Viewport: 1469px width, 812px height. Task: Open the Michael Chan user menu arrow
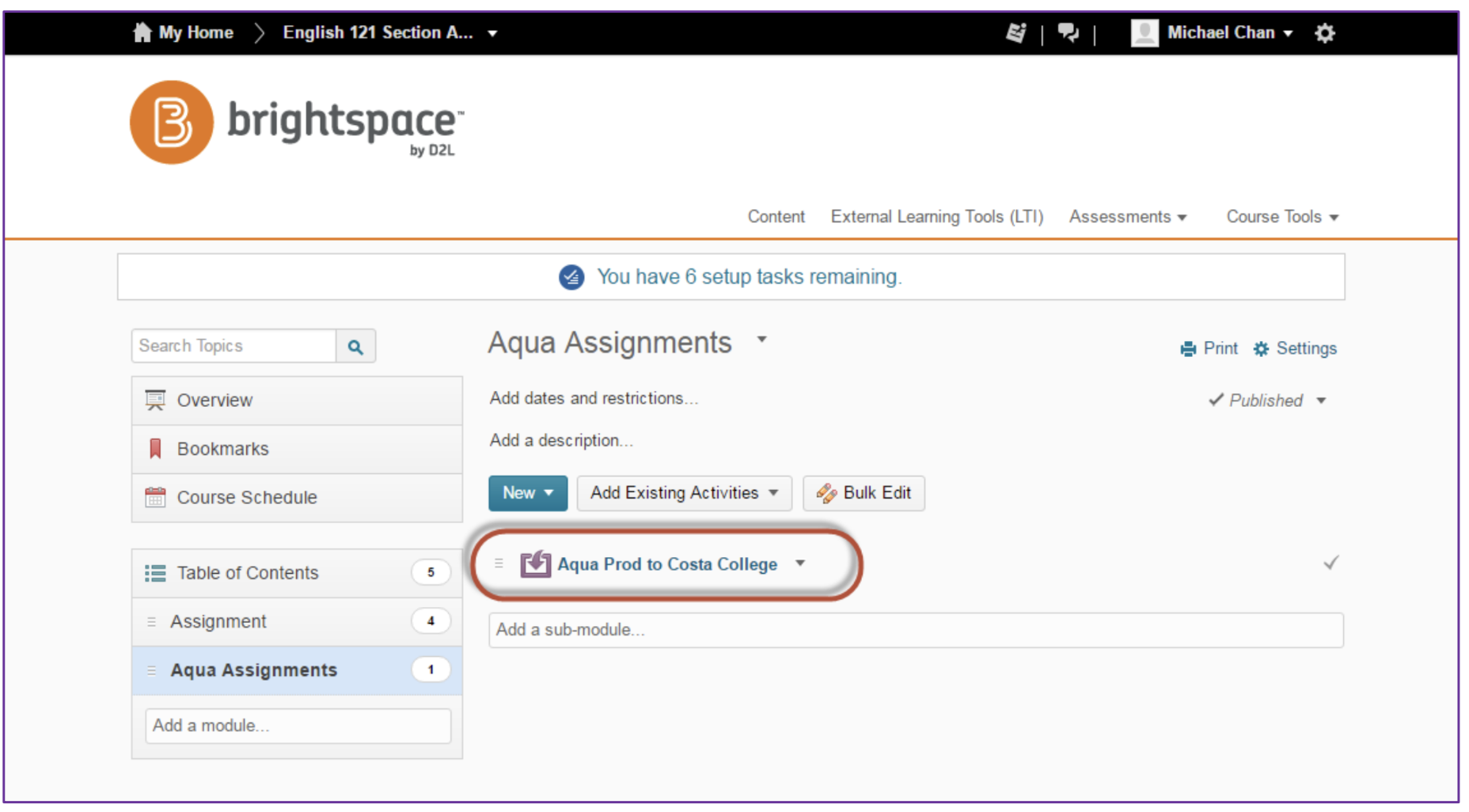[1288, 33]
